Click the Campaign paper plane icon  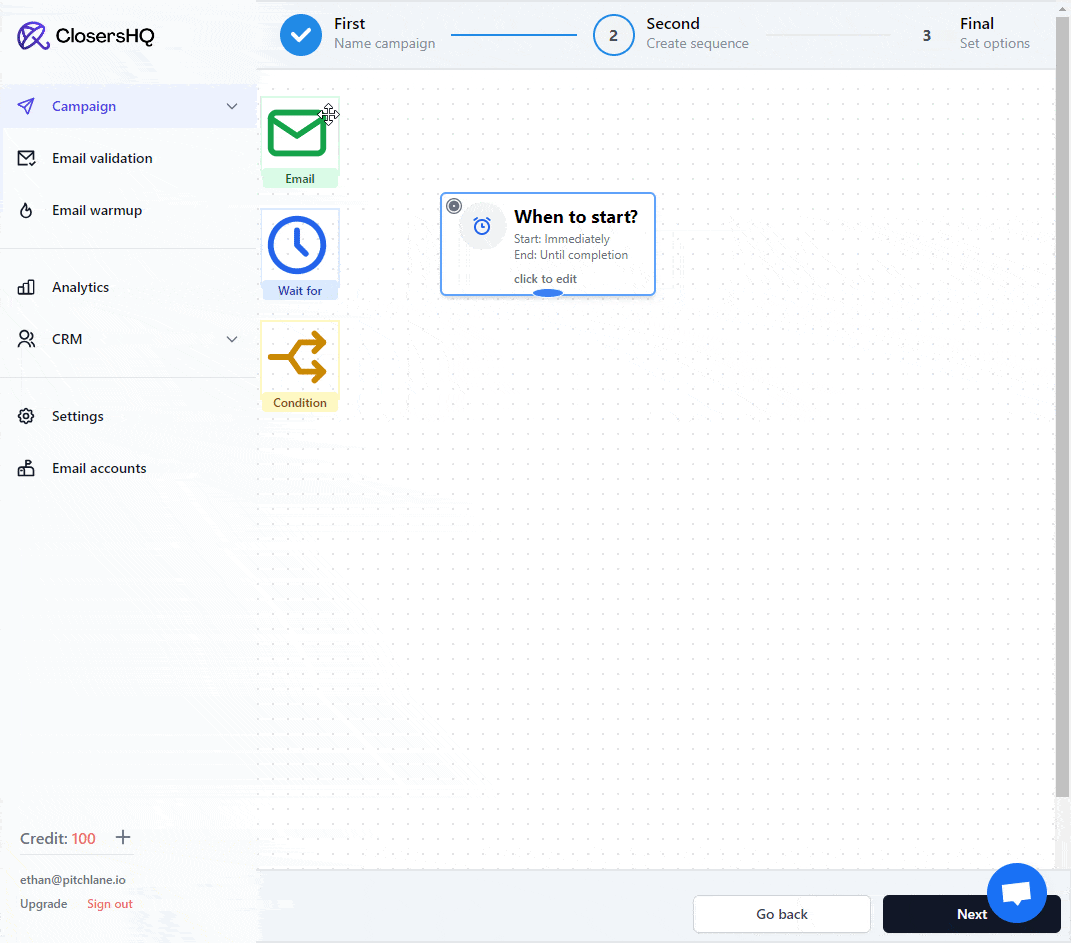[x=26, y=106]
